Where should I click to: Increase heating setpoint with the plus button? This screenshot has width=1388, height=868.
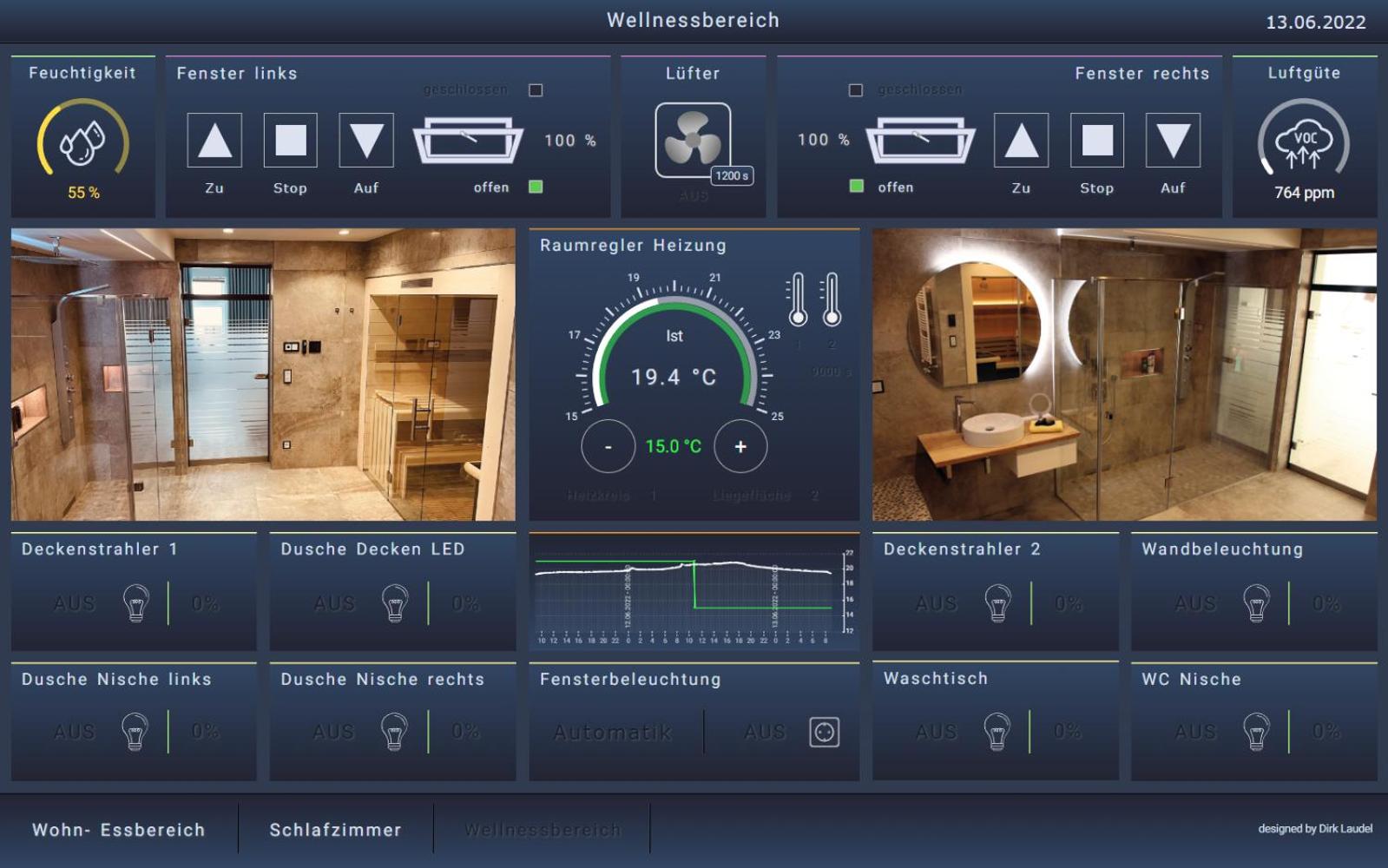pos(740,446)
